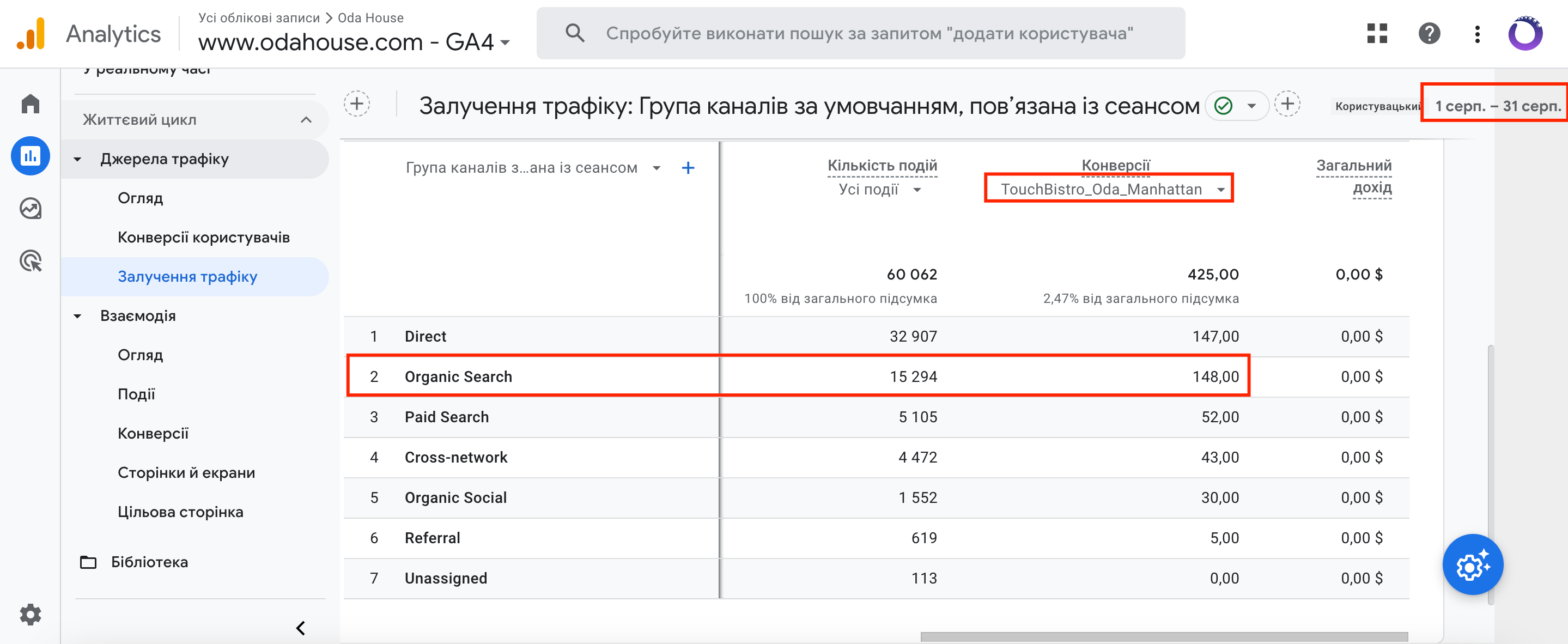This screenshot has height=644, width=1568.
Task: Click the horizontal table scrollbar
Action: pos(1164,636)
